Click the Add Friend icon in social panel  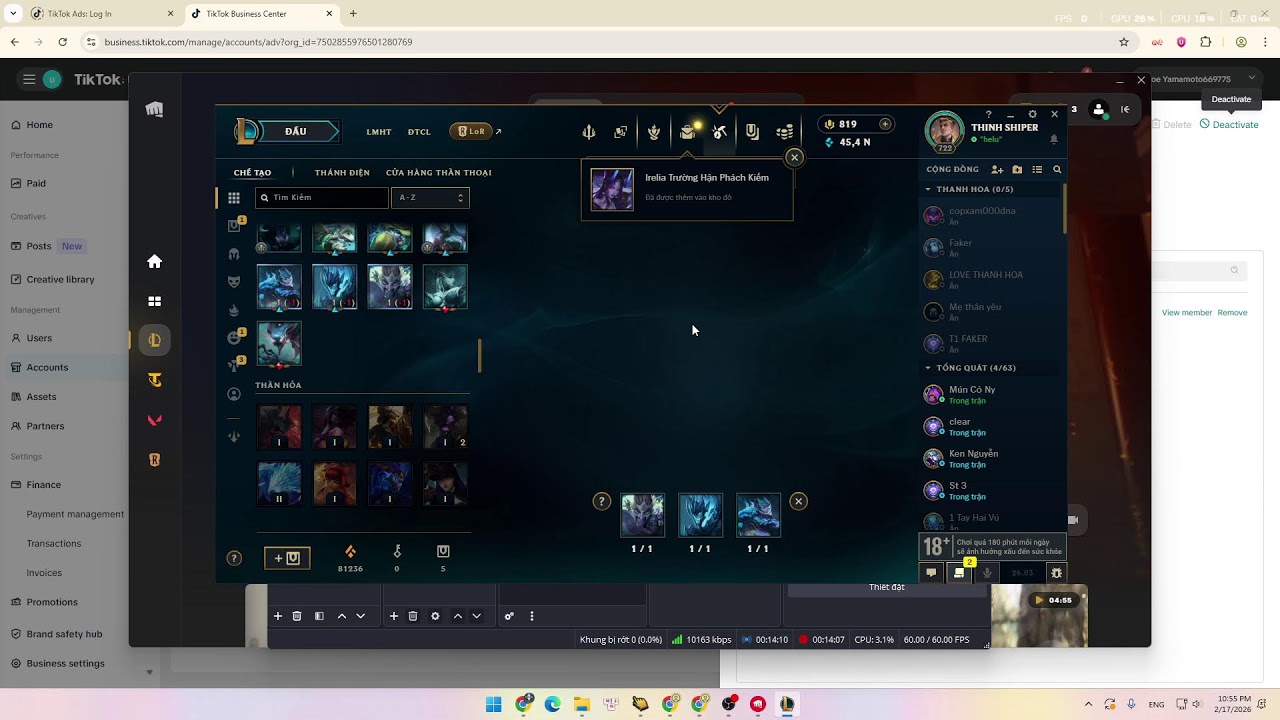tap(997, 170)
